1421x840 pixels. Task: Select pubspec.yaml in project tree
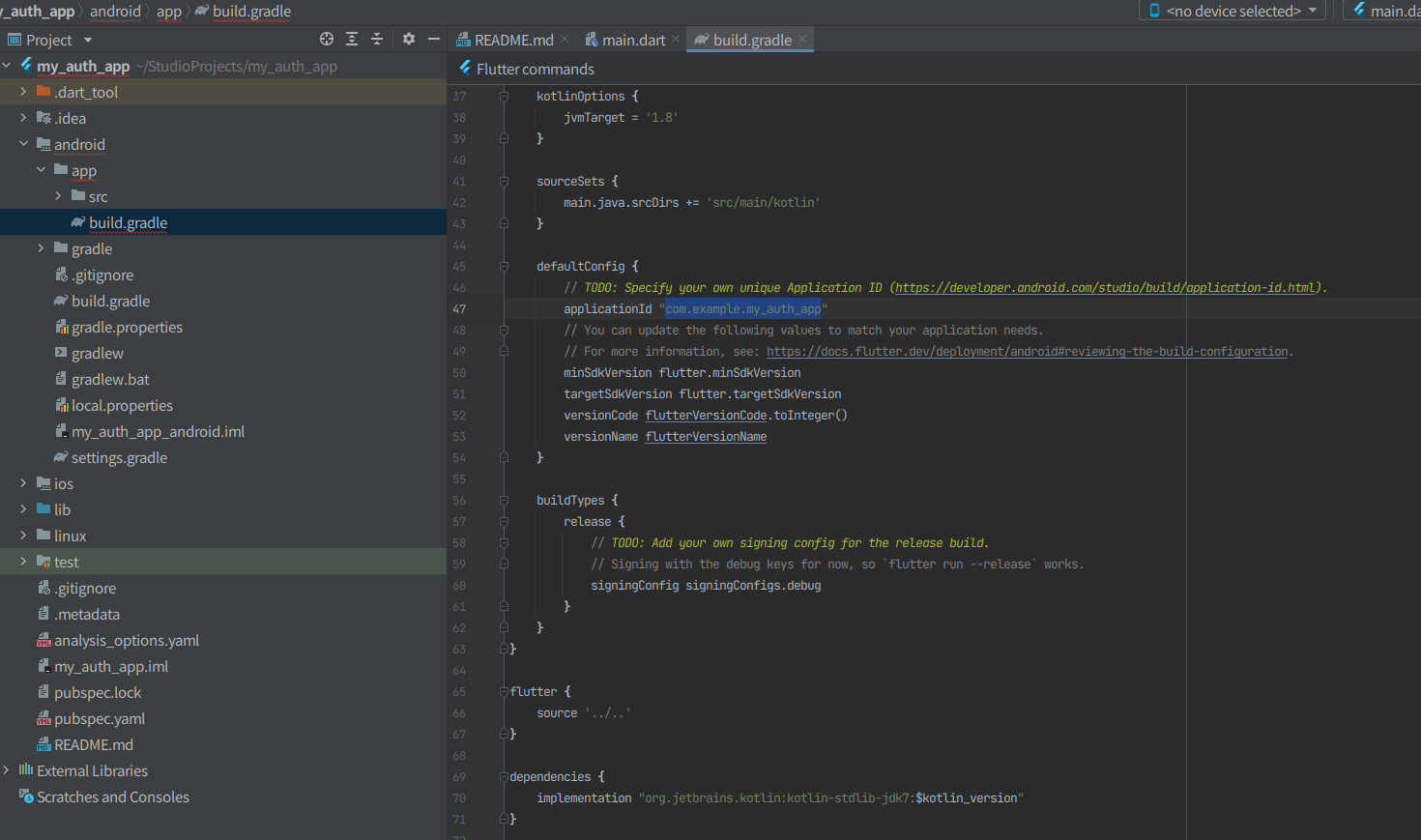coord(100,719)
